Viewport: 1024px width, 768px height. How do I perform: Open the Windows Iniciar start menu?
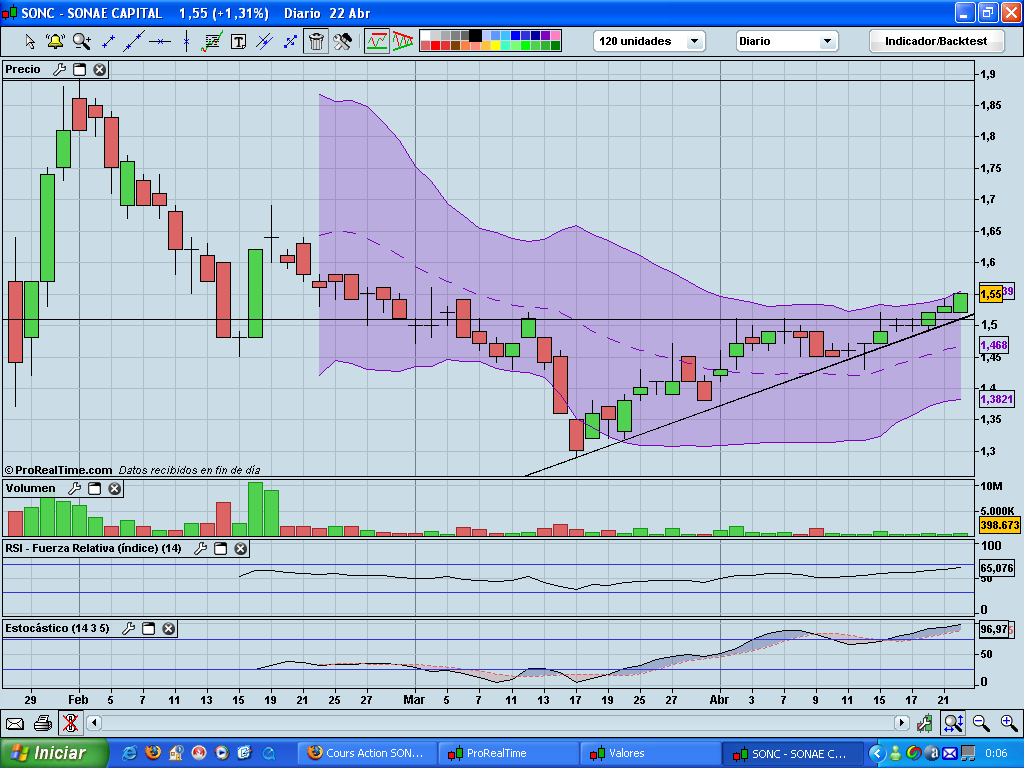tap(50, 753)
